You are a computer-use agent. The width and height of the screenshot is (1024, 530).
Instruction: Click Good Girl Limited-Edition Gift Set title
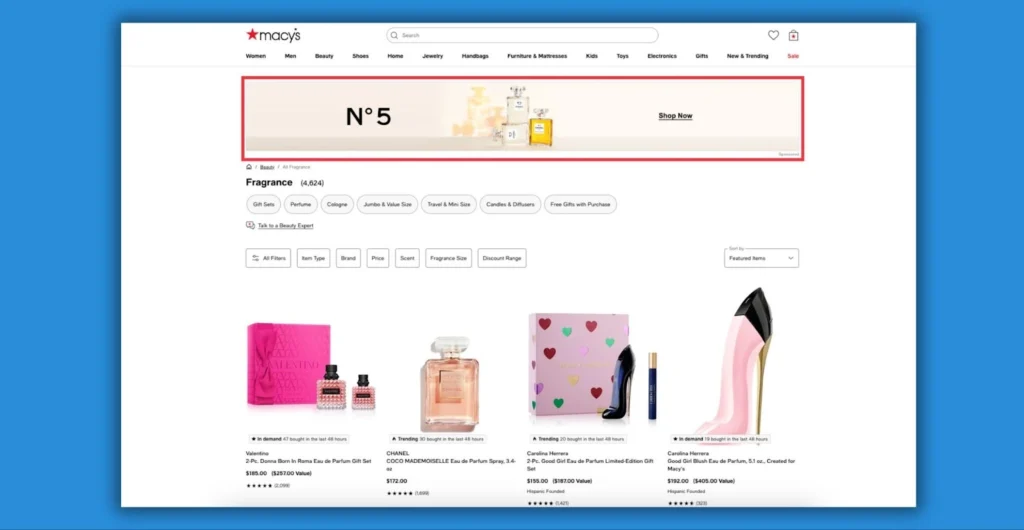pyautogui.click(x=590, y=465)
